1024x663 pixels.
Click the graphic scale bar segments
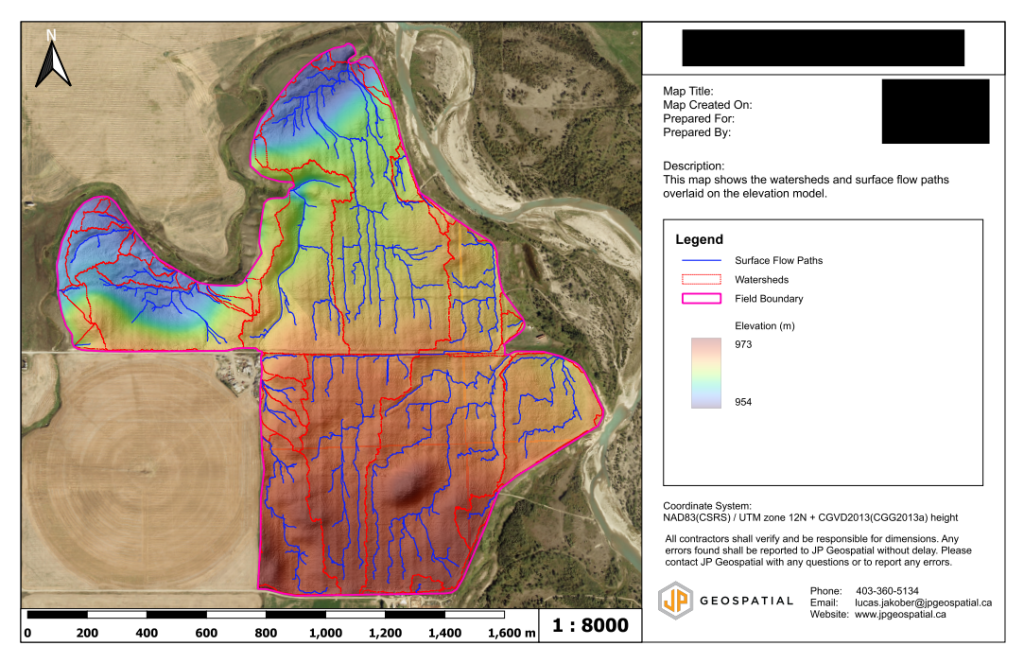(x=266, y=615)
